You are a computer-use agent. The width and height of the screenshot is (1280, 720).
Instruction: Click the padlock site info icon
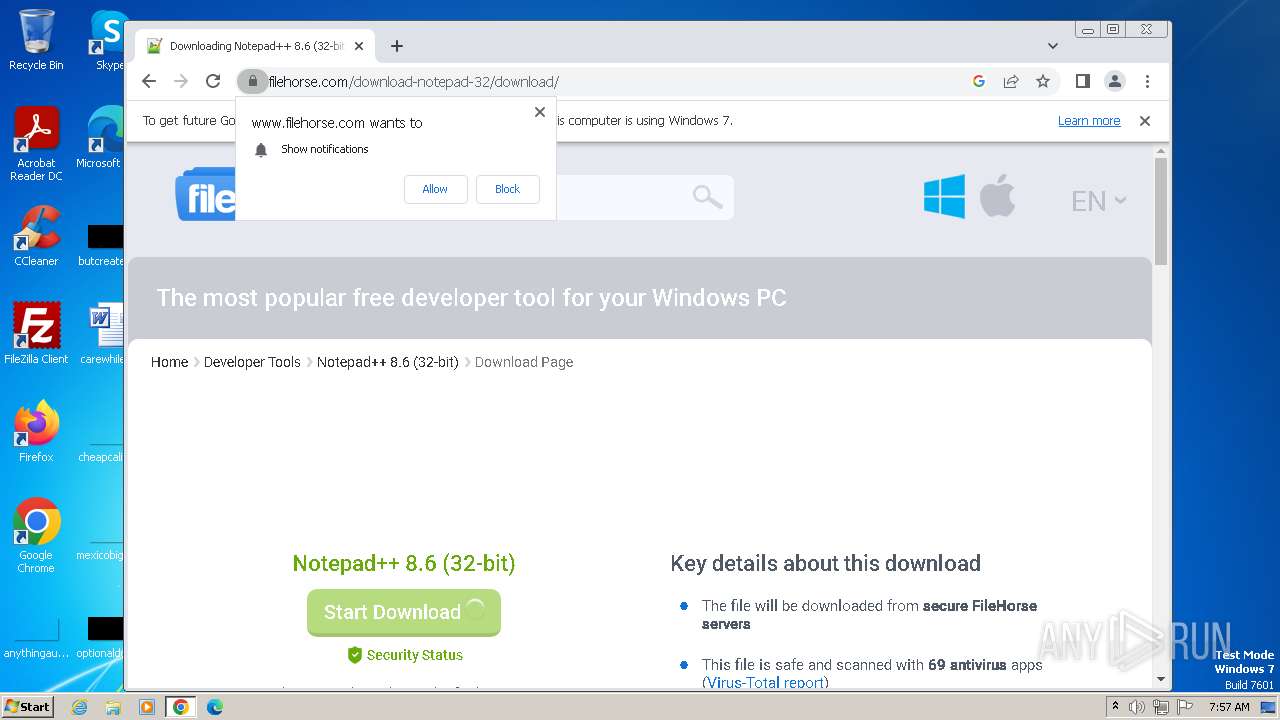pos(253,81)
